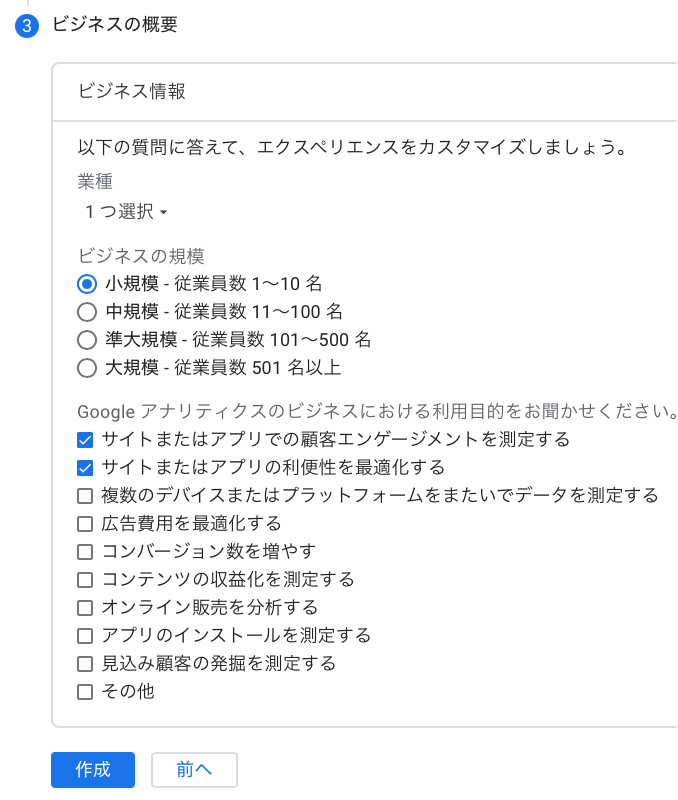Screen dimensions: 678x800
Task: Choose 大規模 - 従業員数 501 名以上 option
Action: (87, 368)
